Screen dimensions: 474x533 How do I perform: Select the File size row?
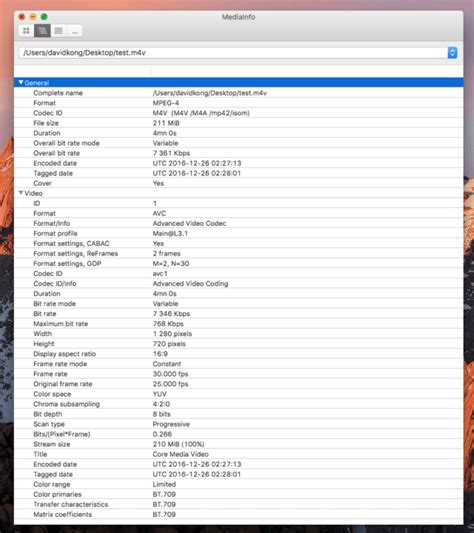(238, 123)
